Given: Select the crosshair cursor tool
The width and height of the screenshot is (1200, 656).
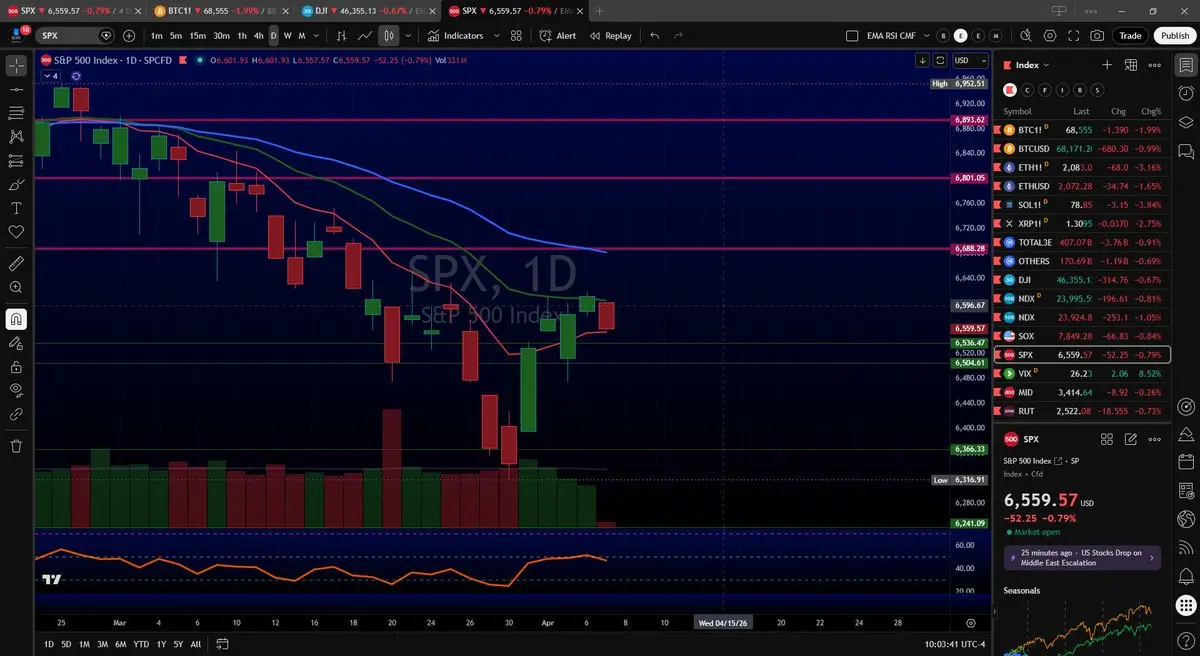Looking at the screenshot, I should pyautogui.click(x=16, y=66).
